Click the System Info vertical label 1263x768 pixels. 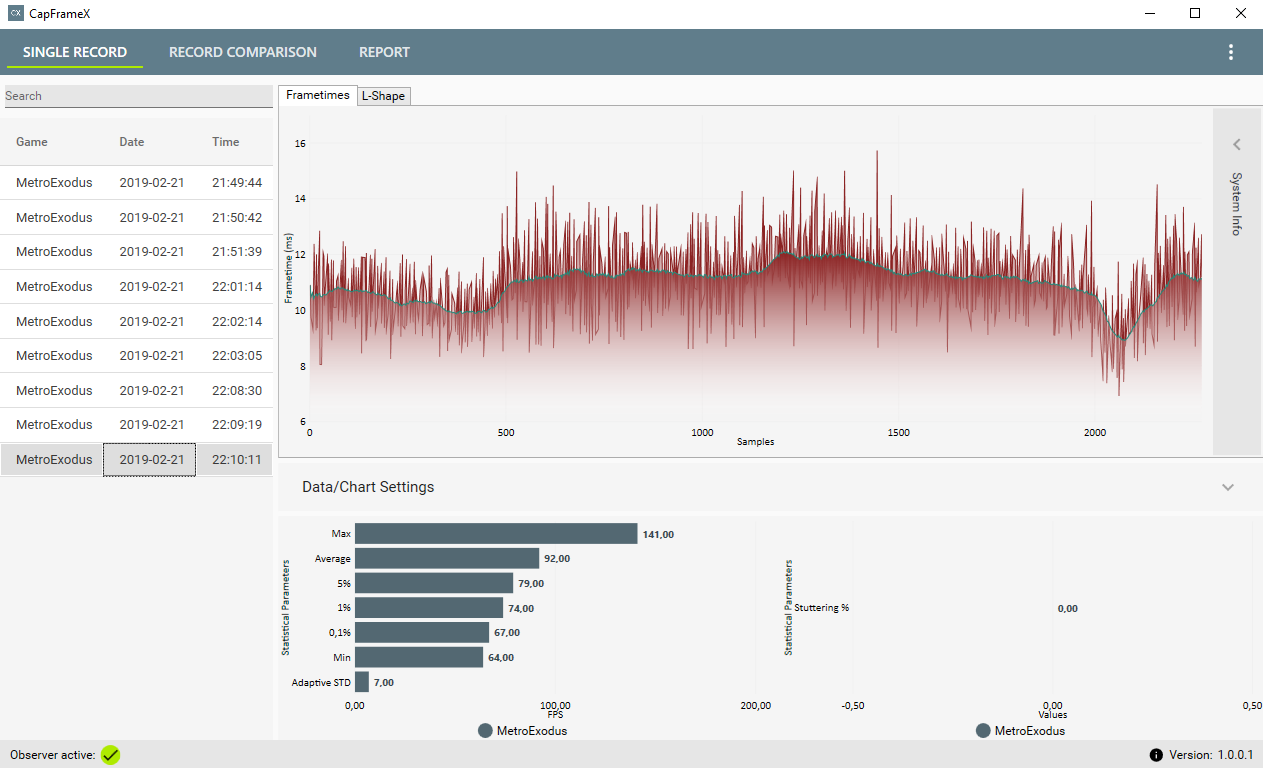pyautogui.click(x=1237, y=204)
